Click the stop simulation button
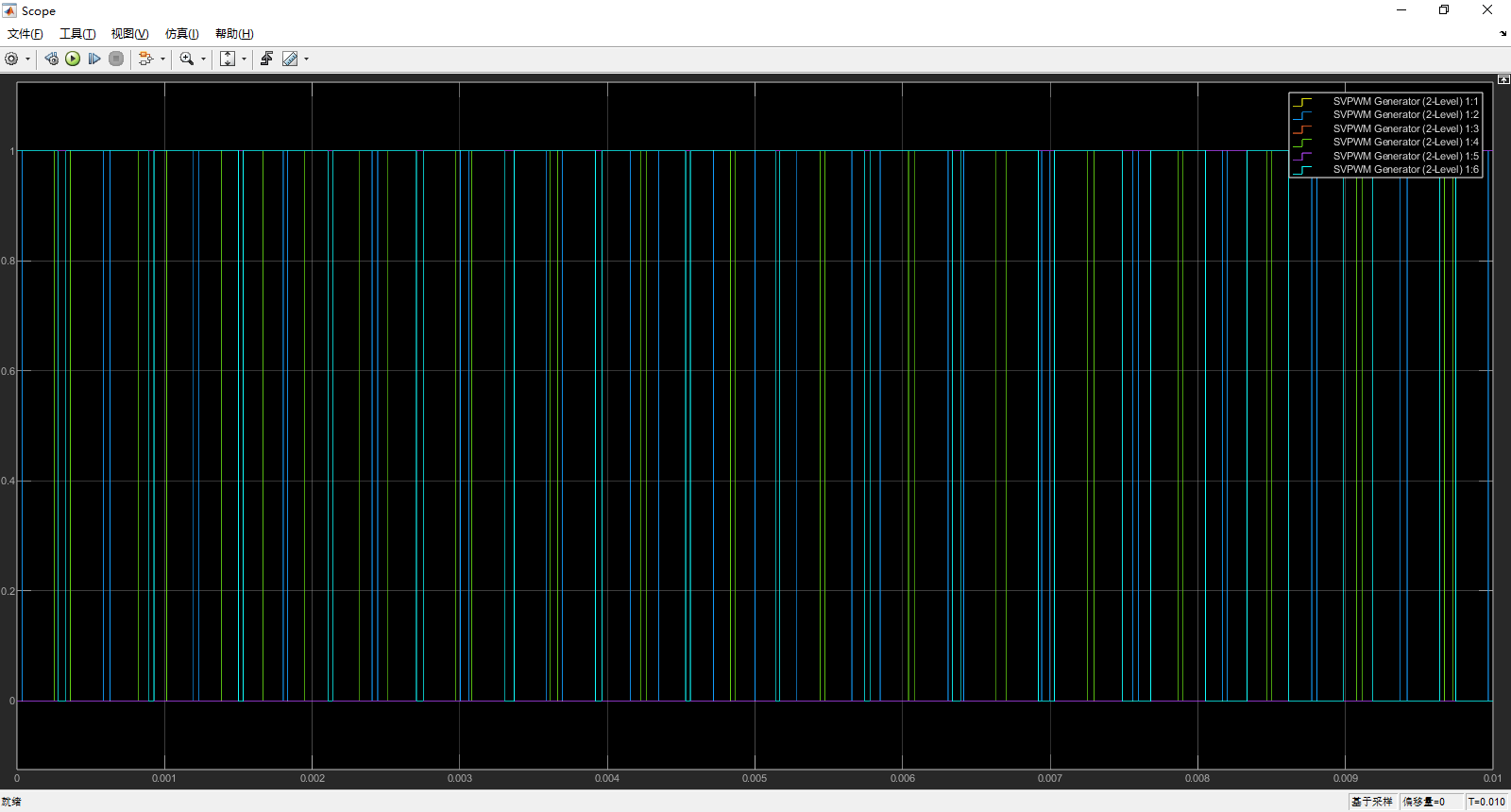The width and height of the screenshot is (1511, 812). pyautogui.click(x=116, y=59)
